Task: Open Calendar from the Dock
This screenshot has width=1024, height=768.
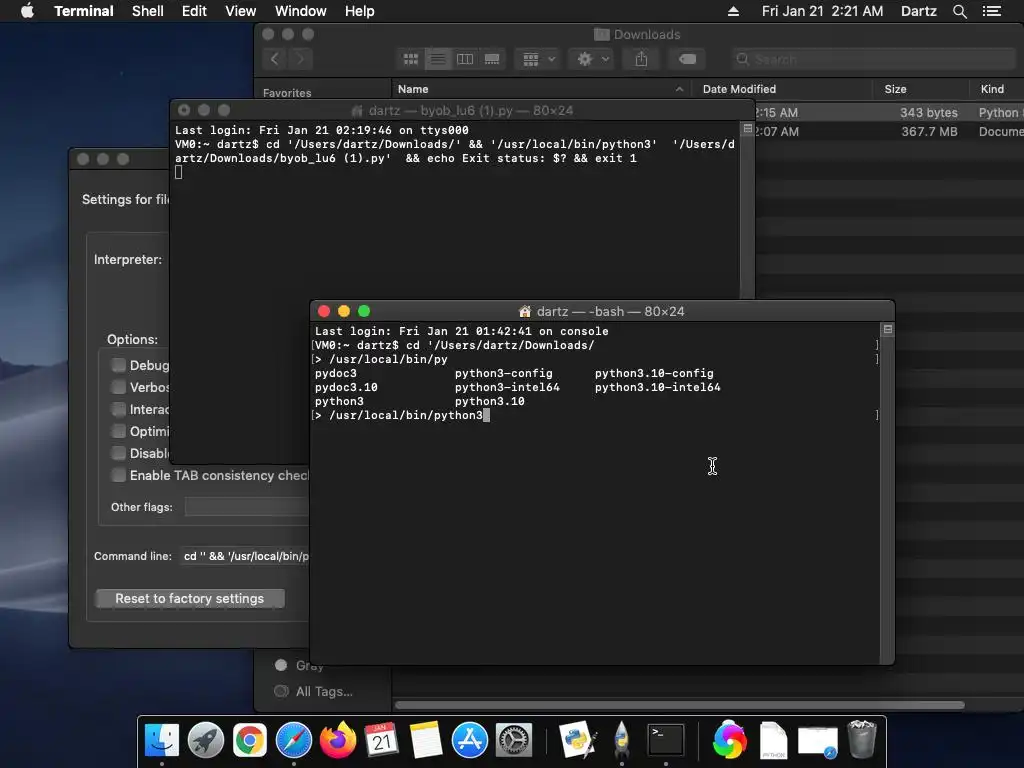Action: pyautogui.click(x=381, y=741)
